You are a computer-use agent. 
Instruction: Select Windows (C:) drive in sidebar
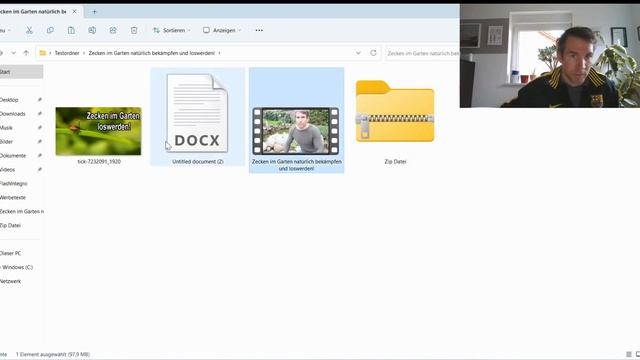click(x=17, y=267)
